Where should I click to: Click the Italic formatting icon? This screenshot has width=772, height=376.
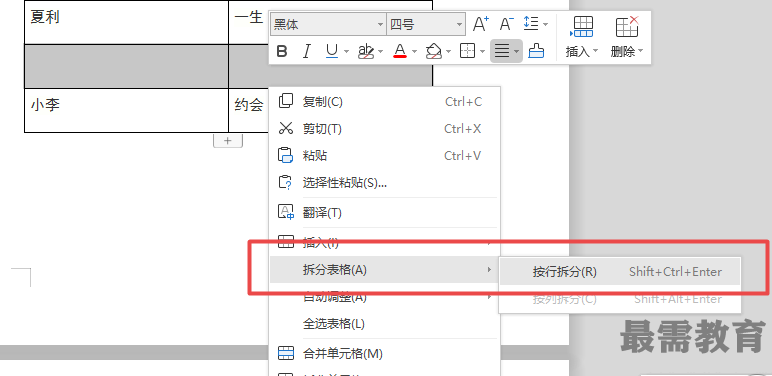(x=307, y=51)
